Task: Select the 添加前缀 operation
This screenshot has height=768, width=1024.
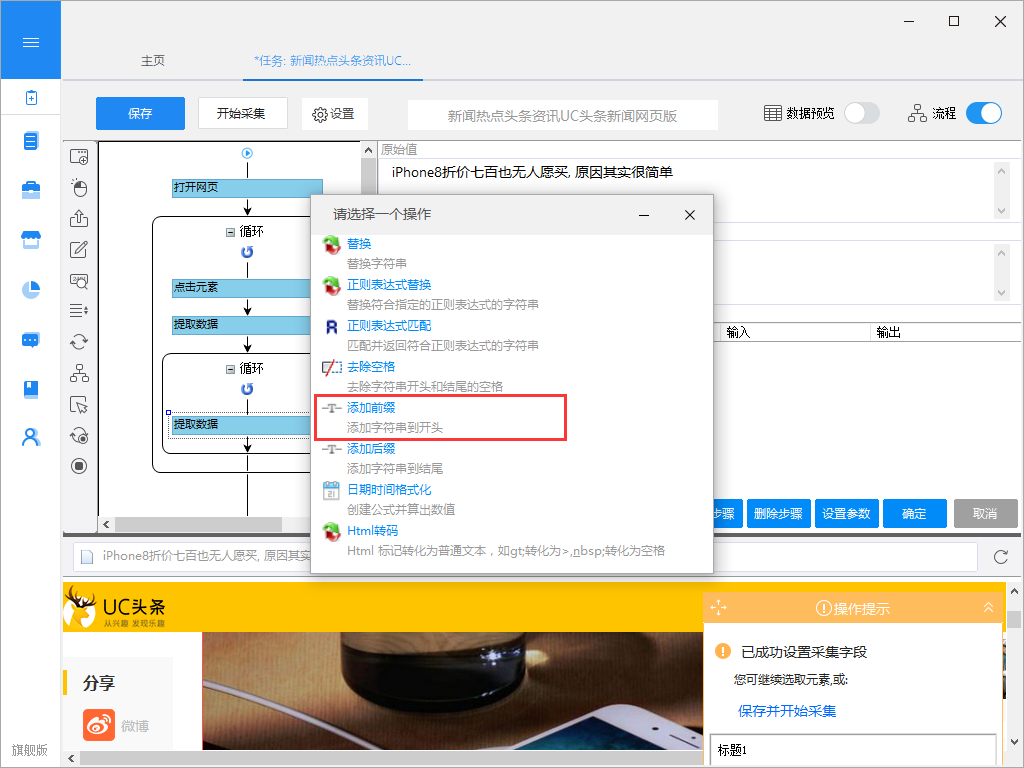Action: pyautogui.click(x=372, y=408)
